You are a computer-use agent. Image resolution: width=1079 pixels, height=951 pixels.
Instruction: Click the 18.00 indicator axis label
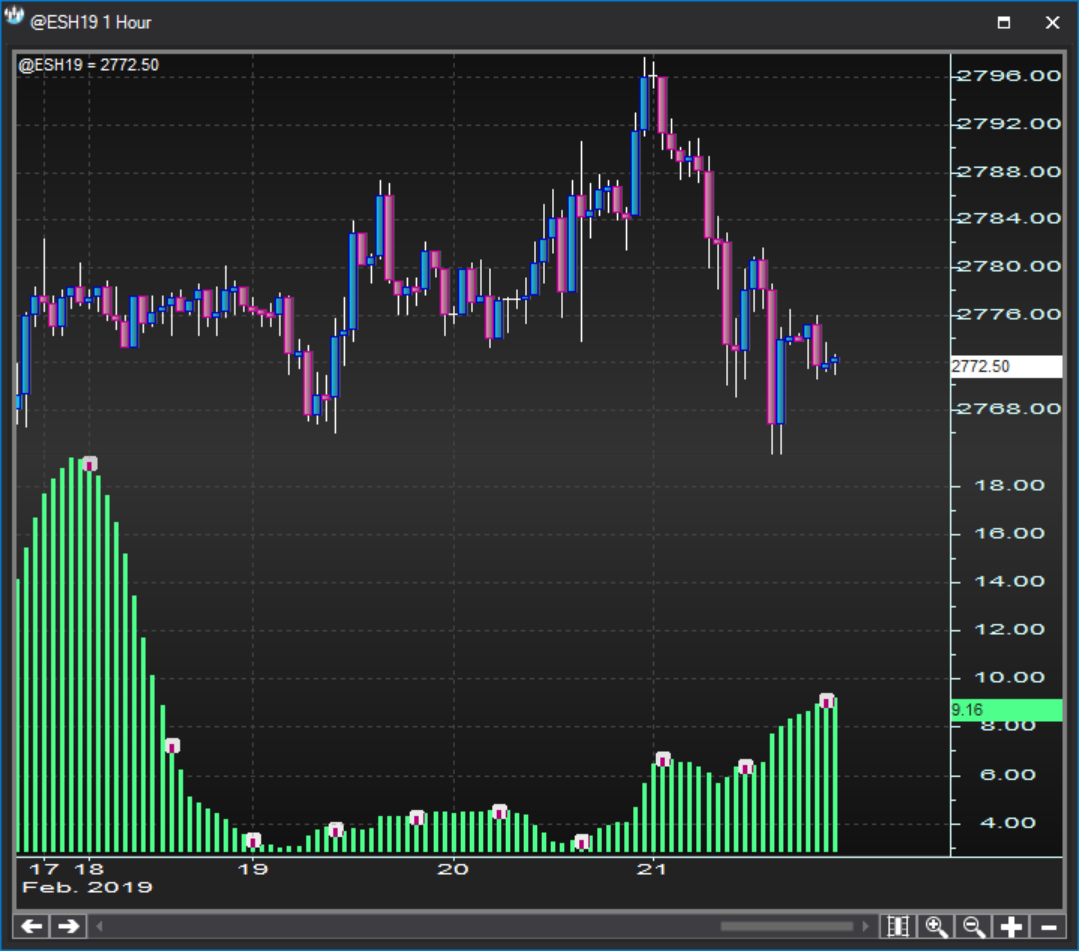pos(1009,486)
